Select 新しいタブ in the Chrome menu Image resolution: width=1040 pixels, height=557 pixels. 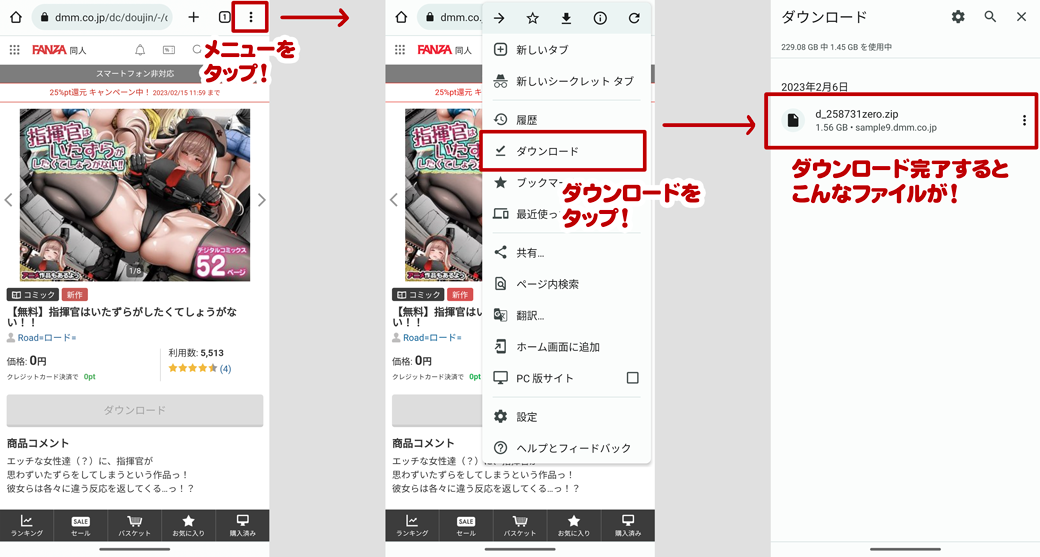point(566,50)
